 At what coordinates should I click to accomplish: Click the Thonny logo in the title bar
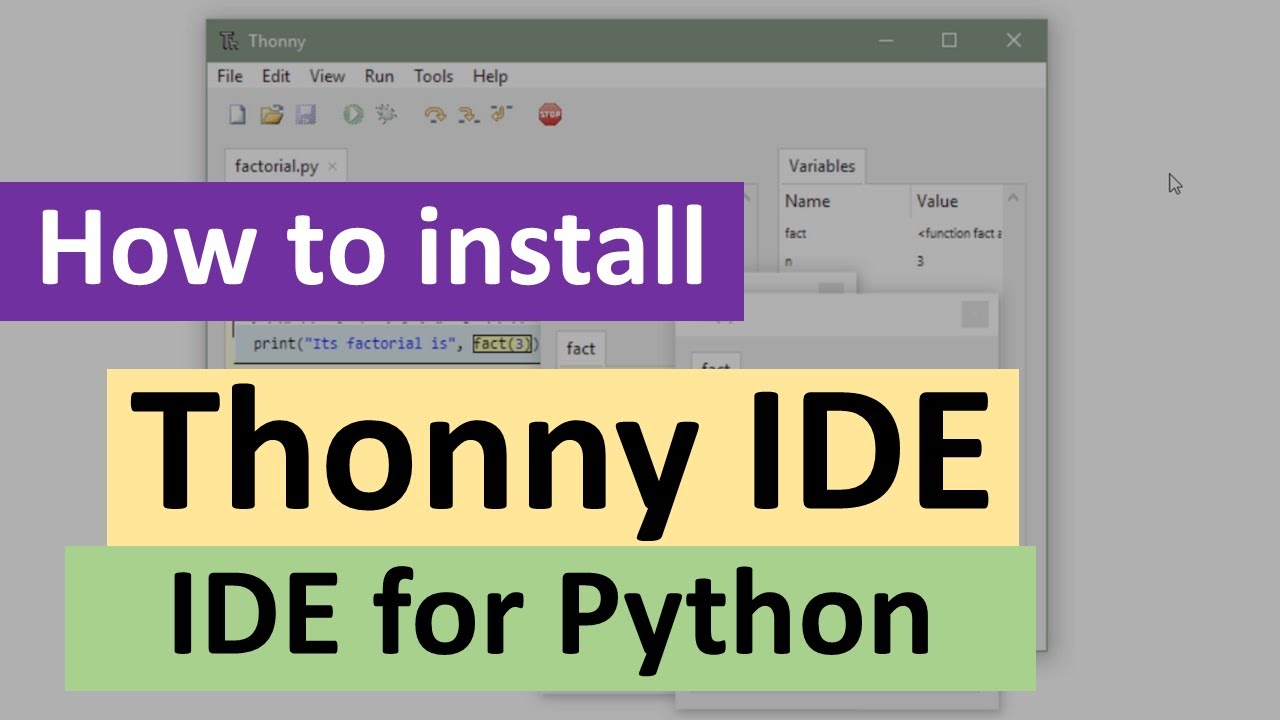click(x=230, y=41)
